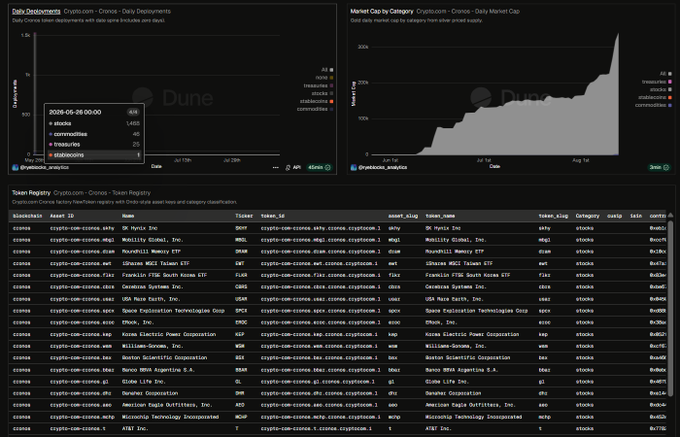Select the 'BSX' ticker cell

(x=240, y=358)
